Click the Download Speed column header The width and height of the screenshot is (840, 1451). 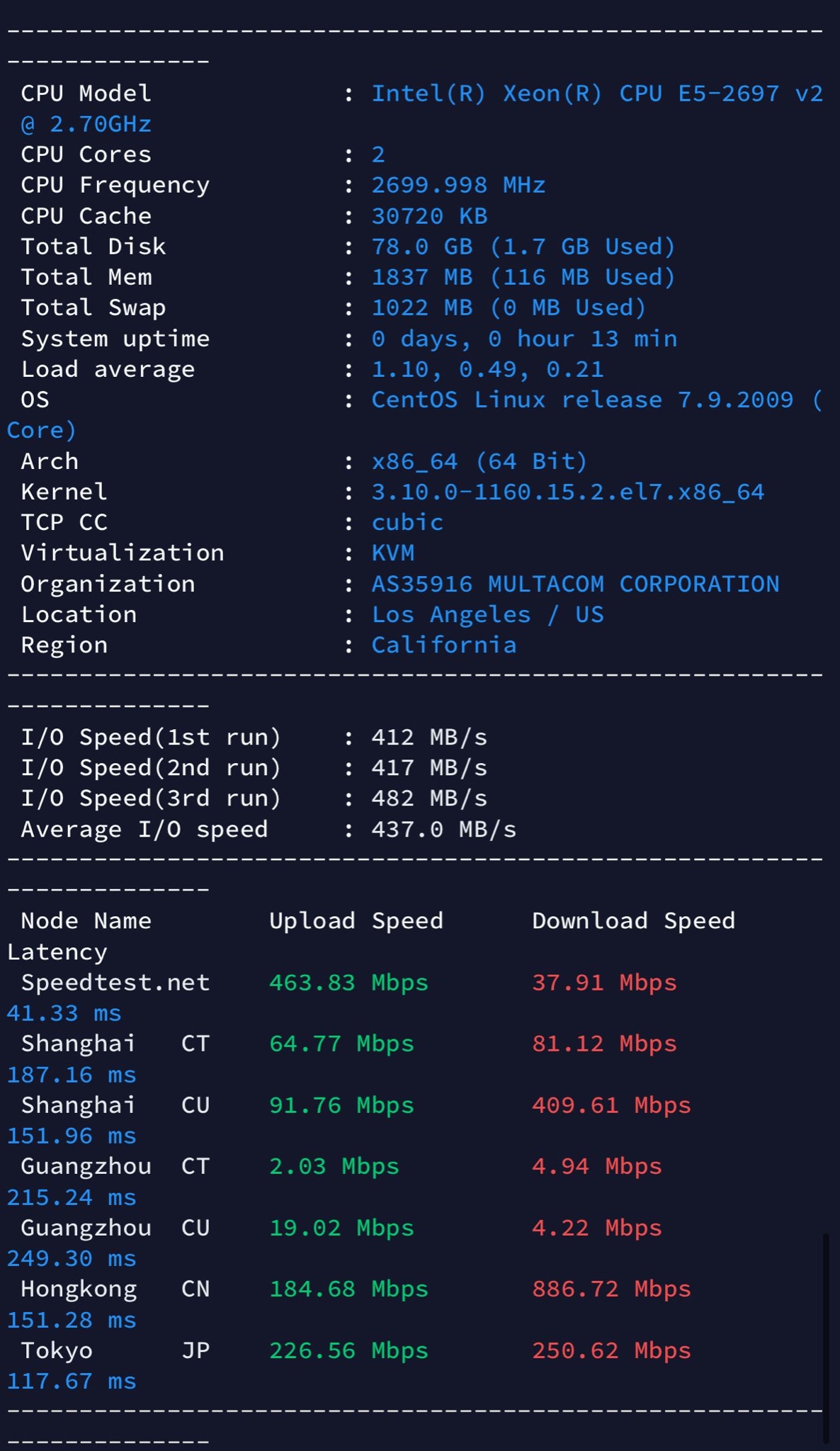[633, 920]
